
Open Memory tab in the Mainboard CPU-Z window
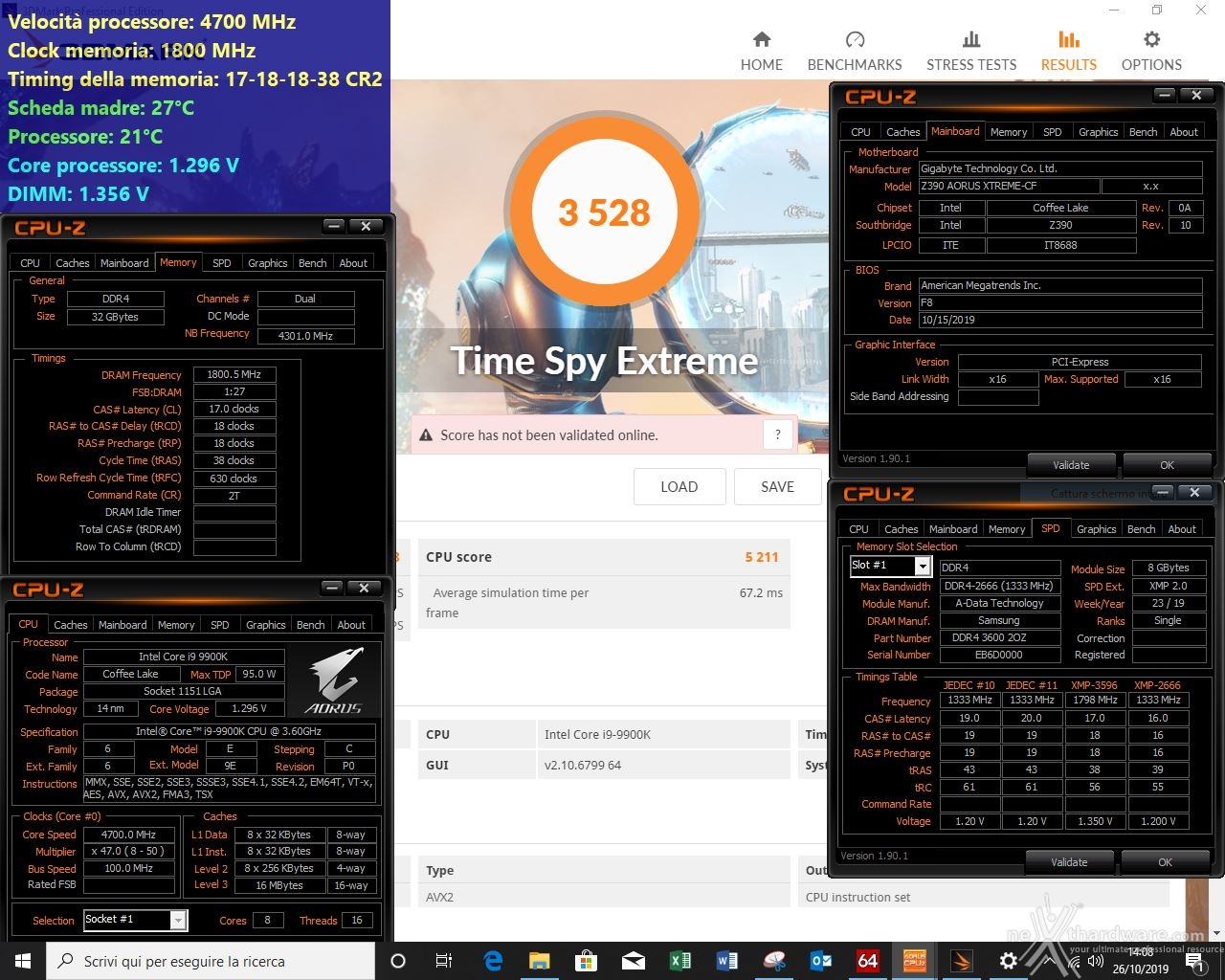click(1009, 132)
